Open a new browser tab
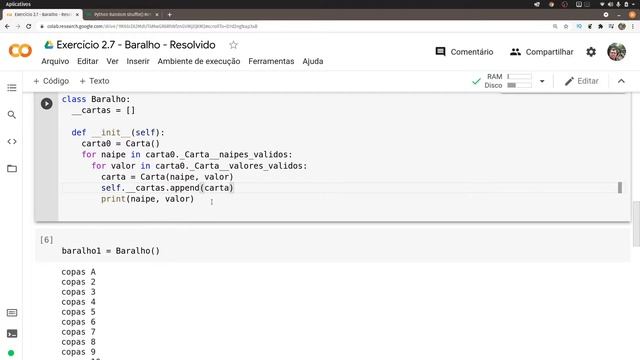This screenshot has width=640, height=360. click(x=169, y=14)
